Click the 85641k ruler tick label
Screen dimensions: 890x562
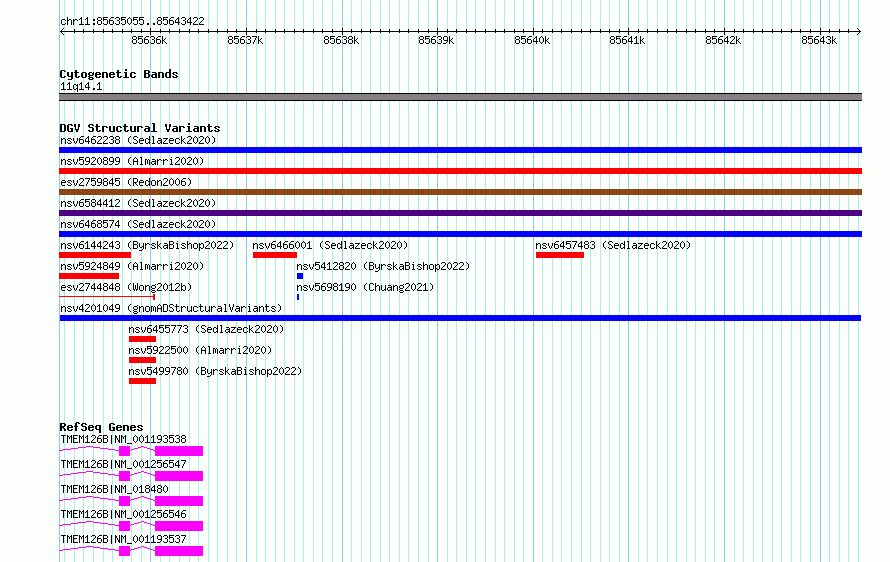[627, 40]
